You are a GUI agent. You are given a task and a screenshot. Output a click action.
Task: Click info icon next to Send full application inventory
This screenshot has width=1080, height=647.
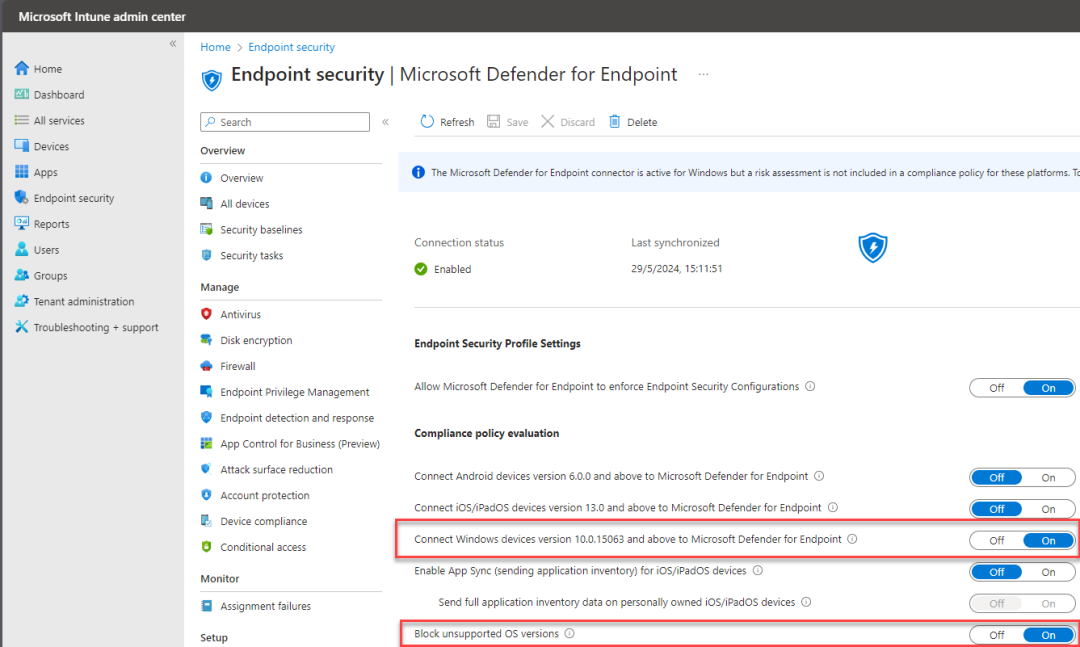(x=806, y=602)
